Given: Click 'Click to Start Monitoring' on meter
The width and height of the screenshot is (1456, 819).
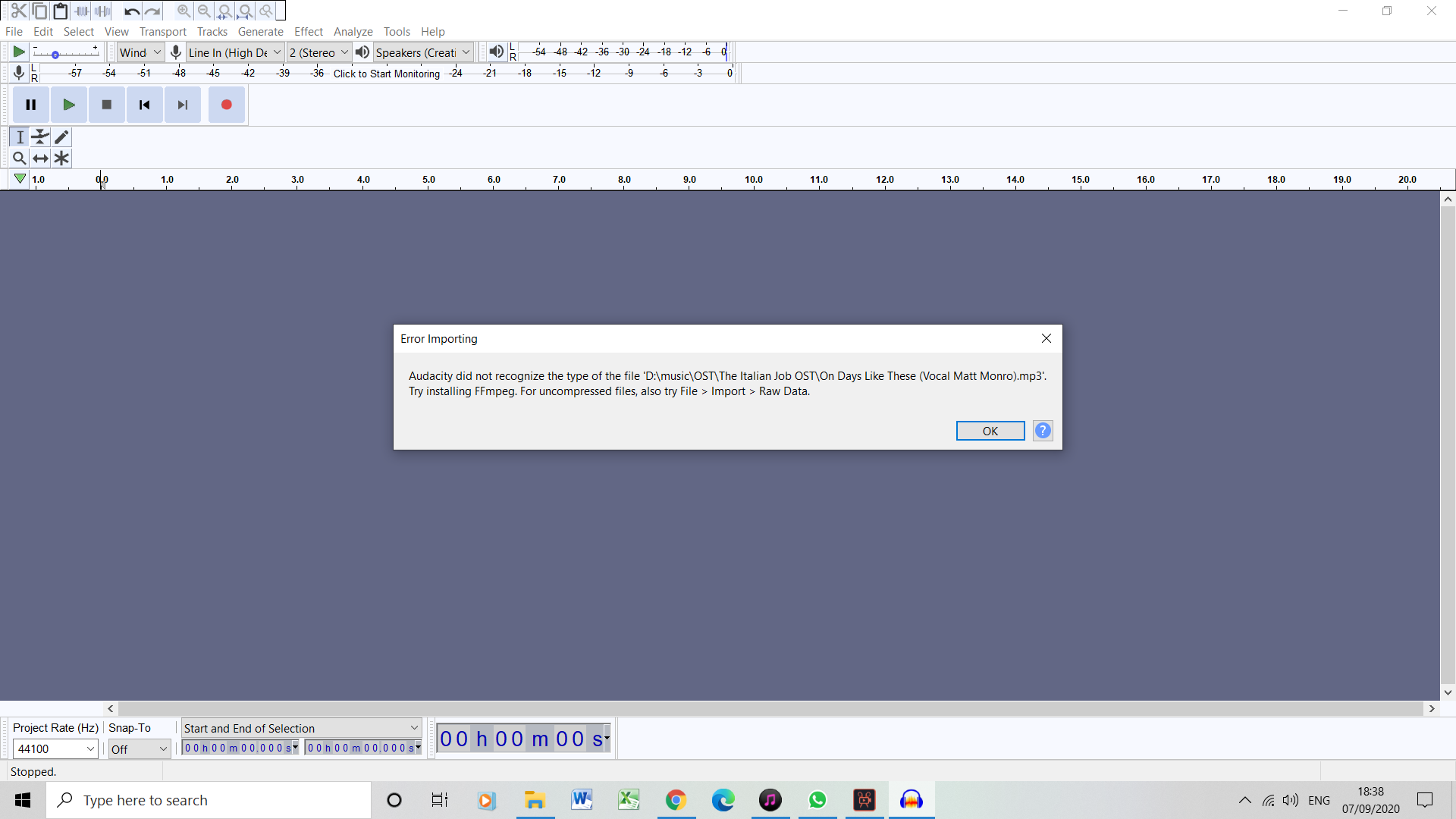Looking at the screenshot, I should (387, 74).
